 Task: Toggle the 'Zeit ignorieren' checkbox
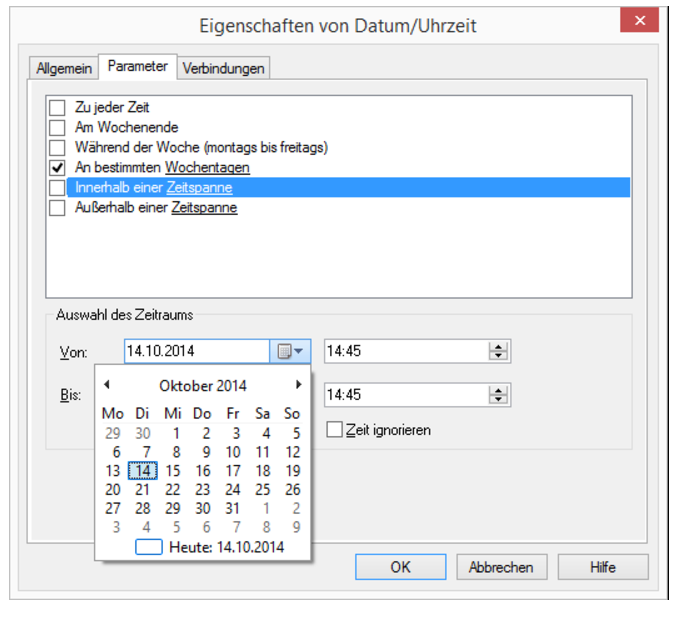pyautogui.click(x=335, y=430)
